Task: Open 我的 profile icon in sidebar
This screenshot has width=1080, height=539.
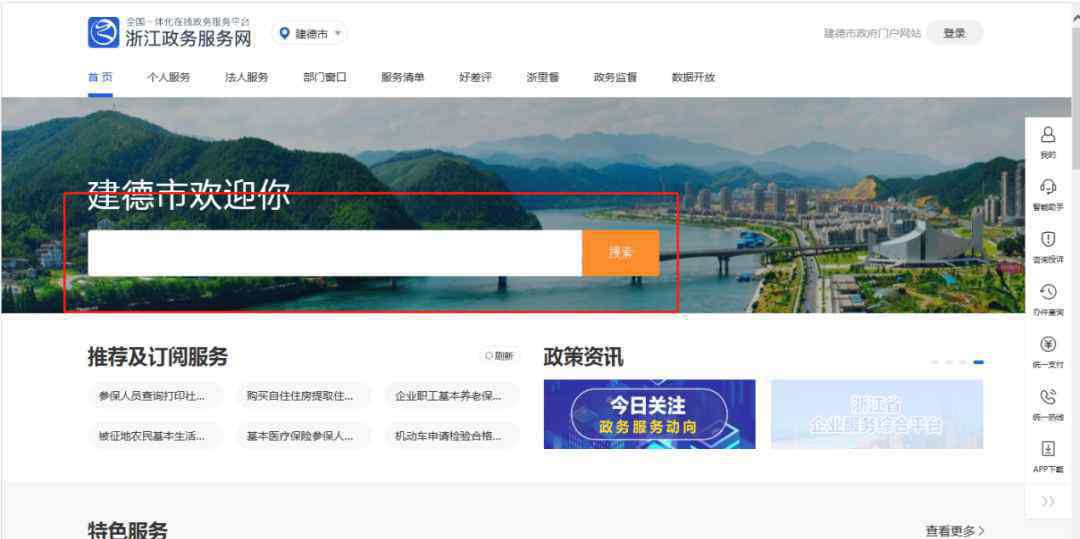Action: [1048, 135]
